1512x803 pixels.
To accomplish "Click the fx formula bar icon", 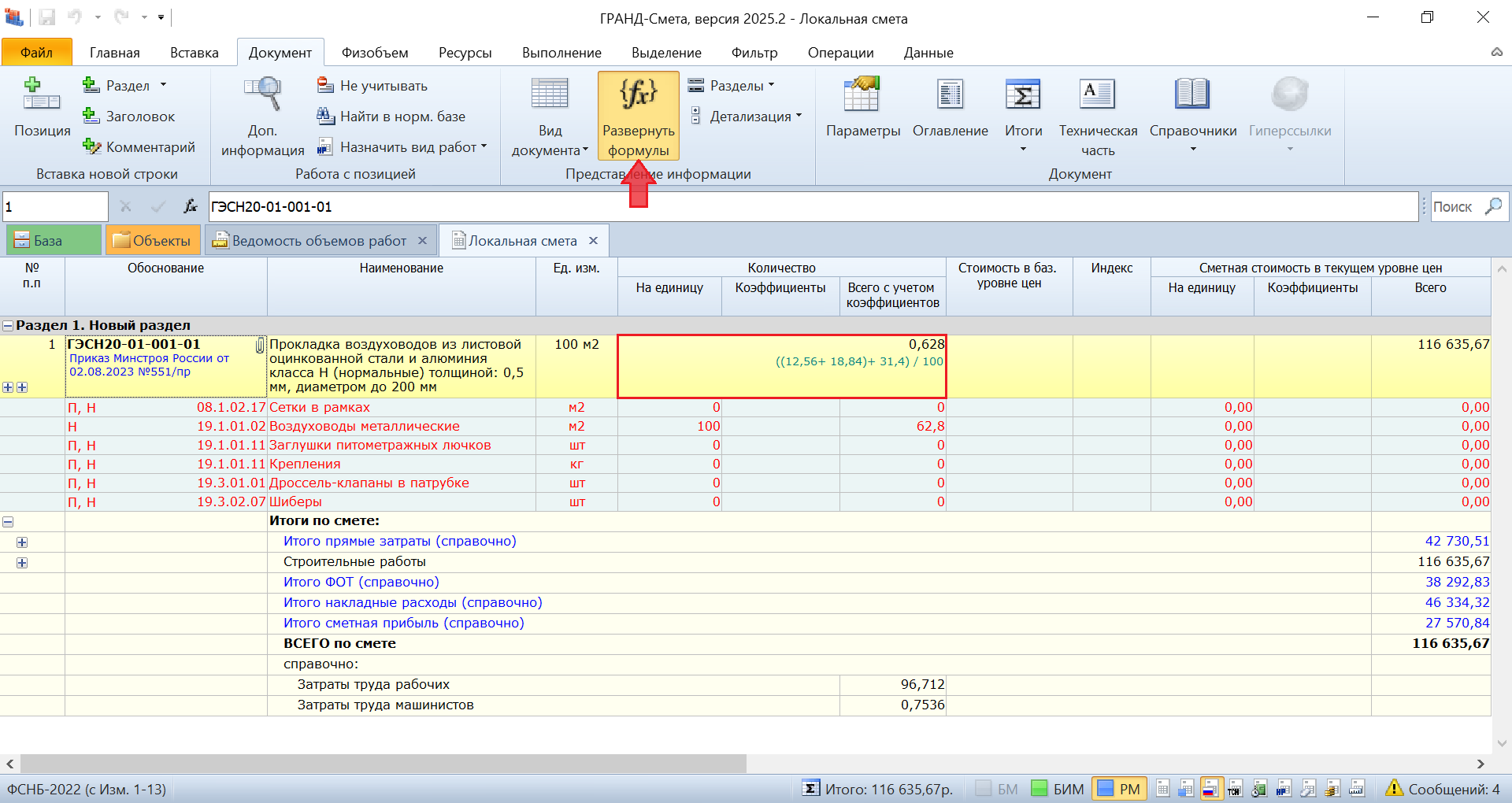I will (x=190, y=206).
